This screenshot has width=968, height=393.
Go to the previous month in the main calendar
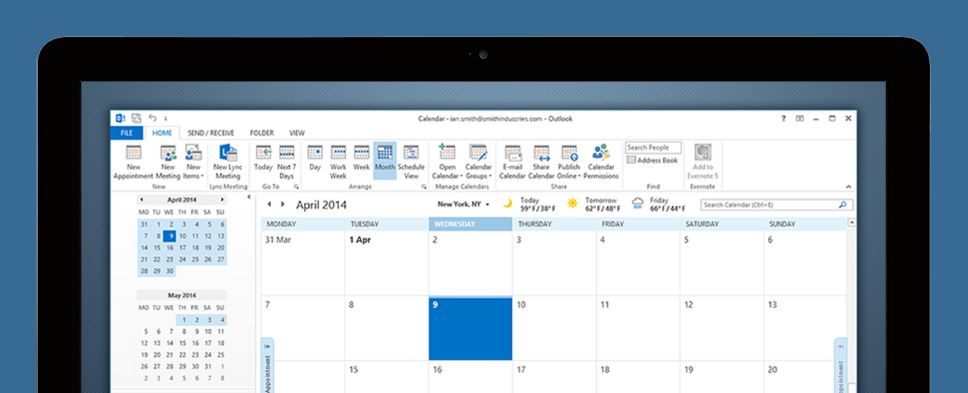tap(269, 204)
